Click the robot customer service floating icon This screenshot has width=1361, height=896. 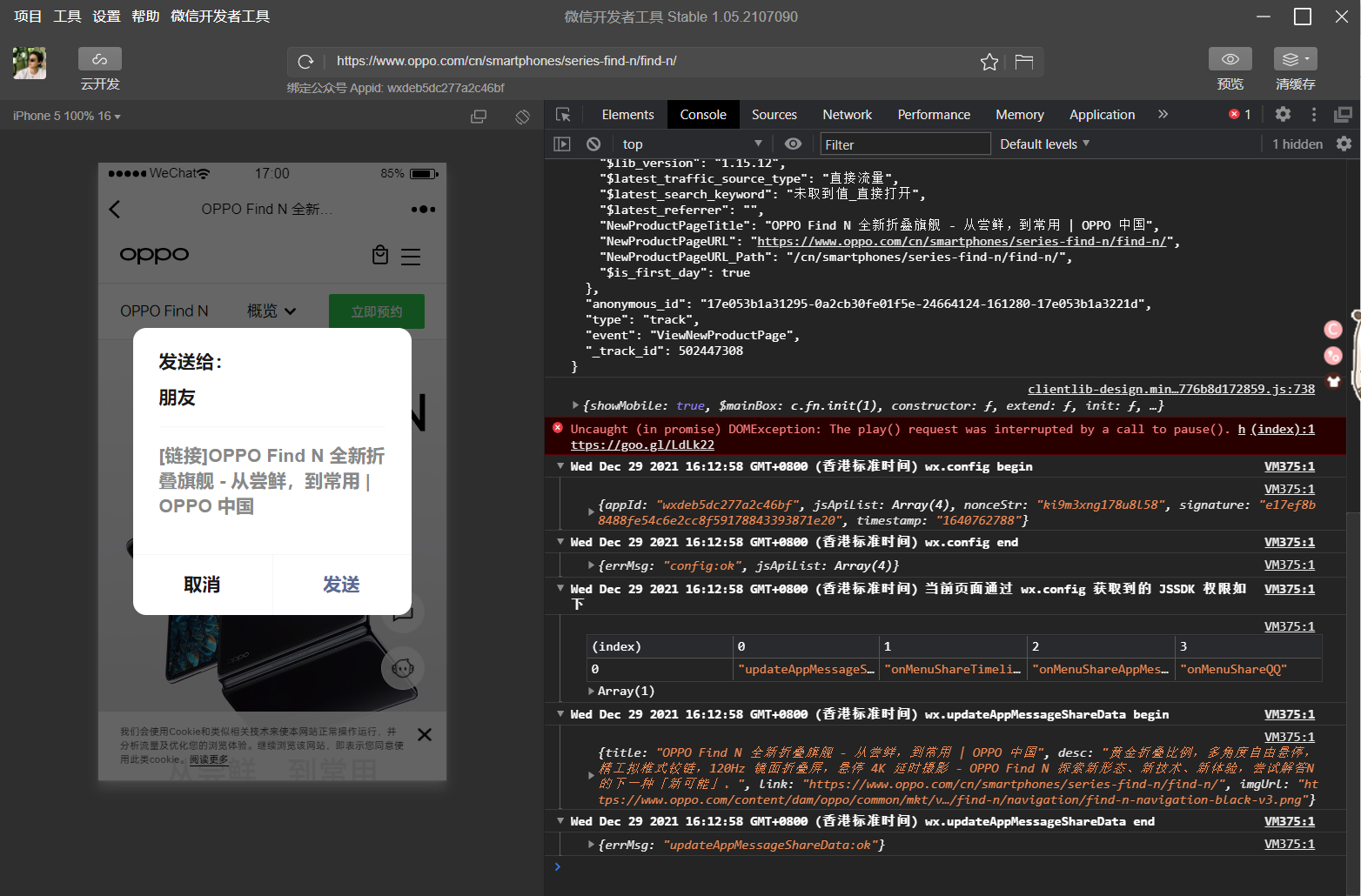click(403, 669)
